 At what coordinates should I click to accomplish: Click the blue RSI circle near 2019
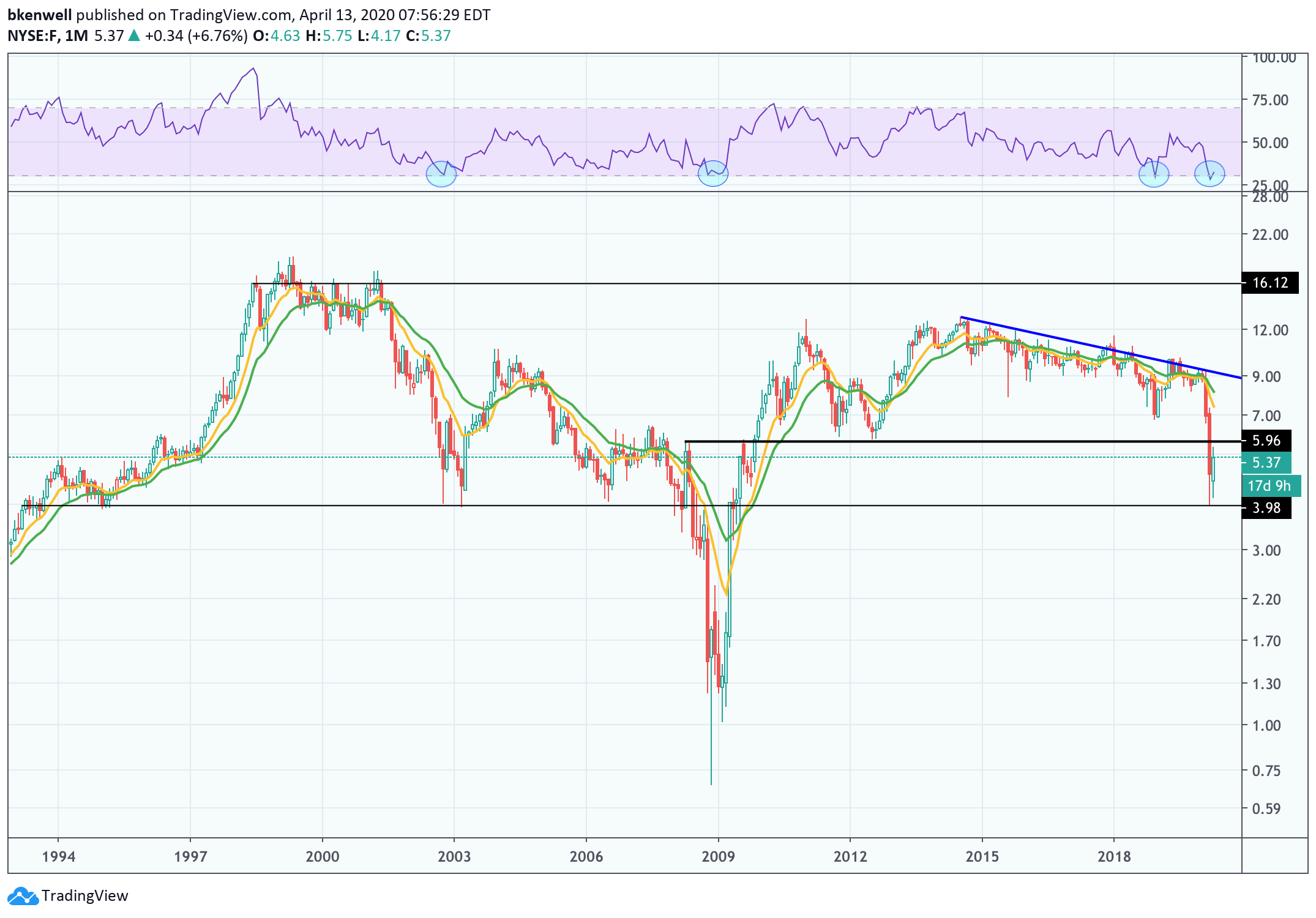[1154, 174]
